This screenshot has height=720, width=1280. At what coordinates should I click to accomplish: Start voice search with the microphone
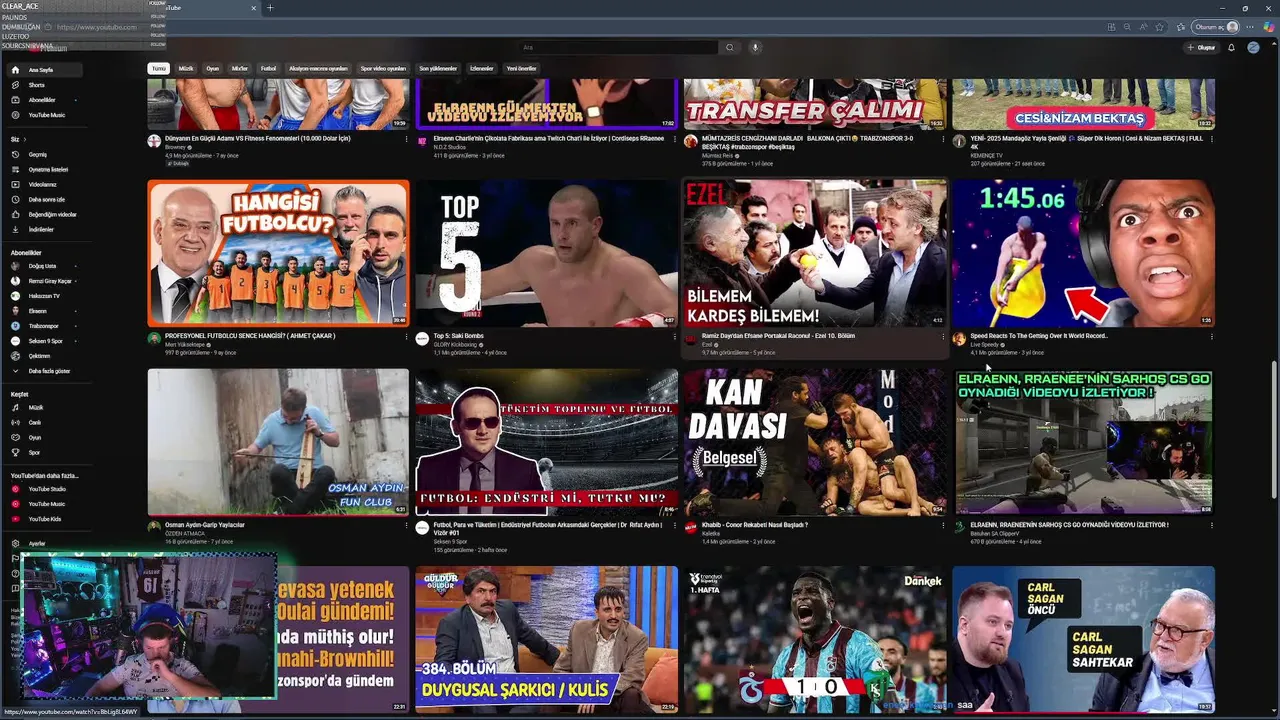pos(755,47)
